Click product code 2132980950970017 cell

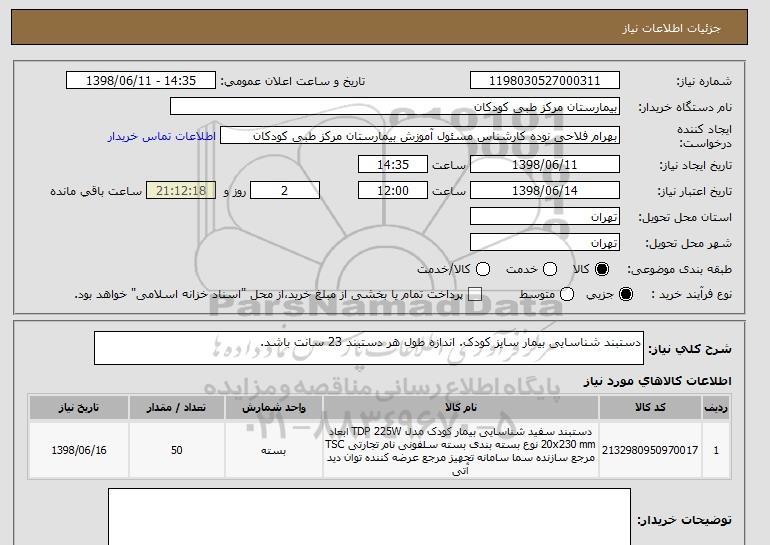click(650, 450)
